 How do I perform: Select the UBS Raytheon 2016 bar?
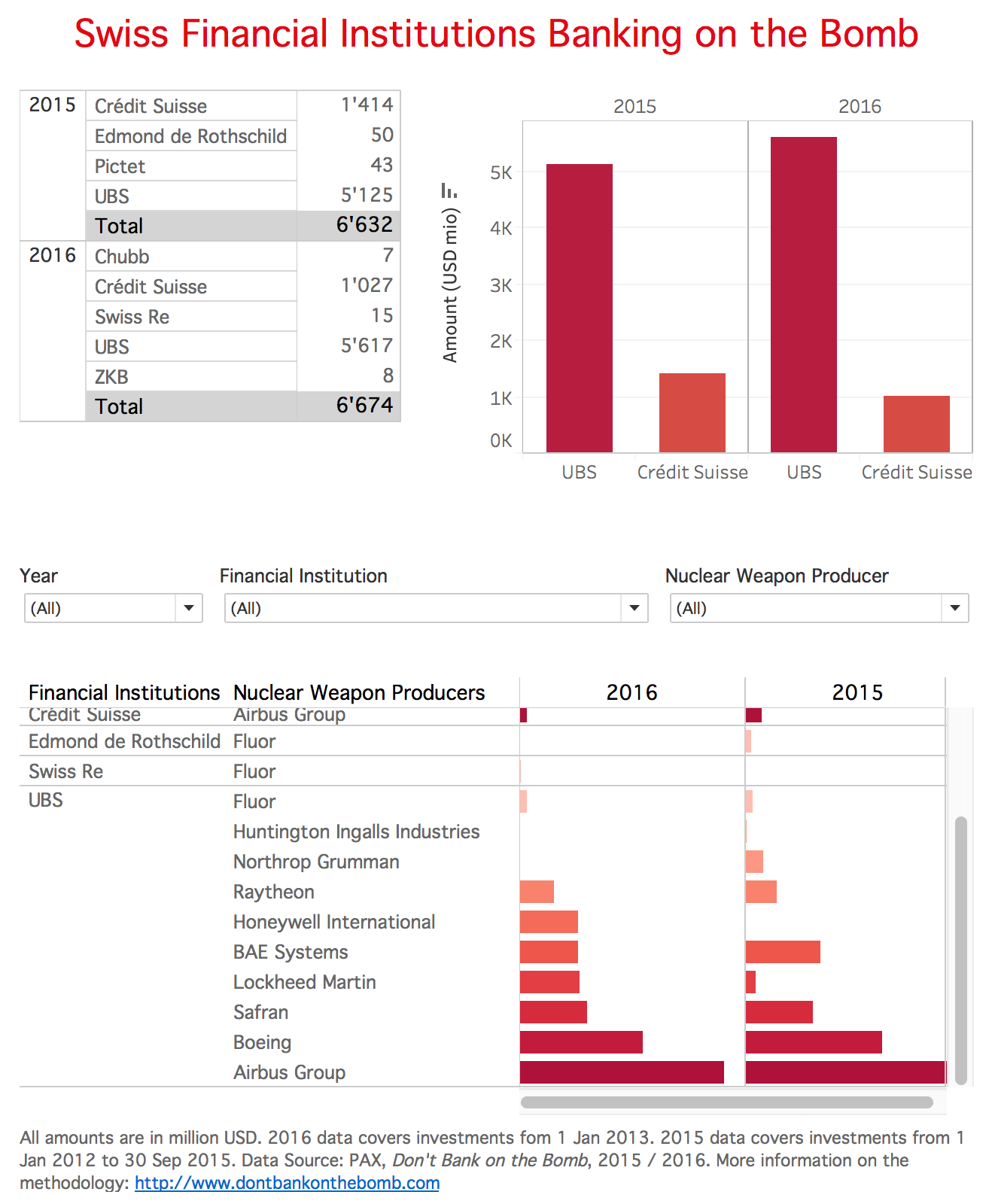[x=537, y=892]
